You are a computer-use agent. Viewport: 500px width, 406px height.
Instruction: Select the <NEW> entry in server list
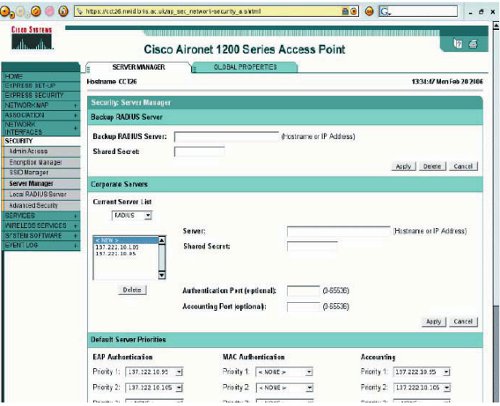126,240
